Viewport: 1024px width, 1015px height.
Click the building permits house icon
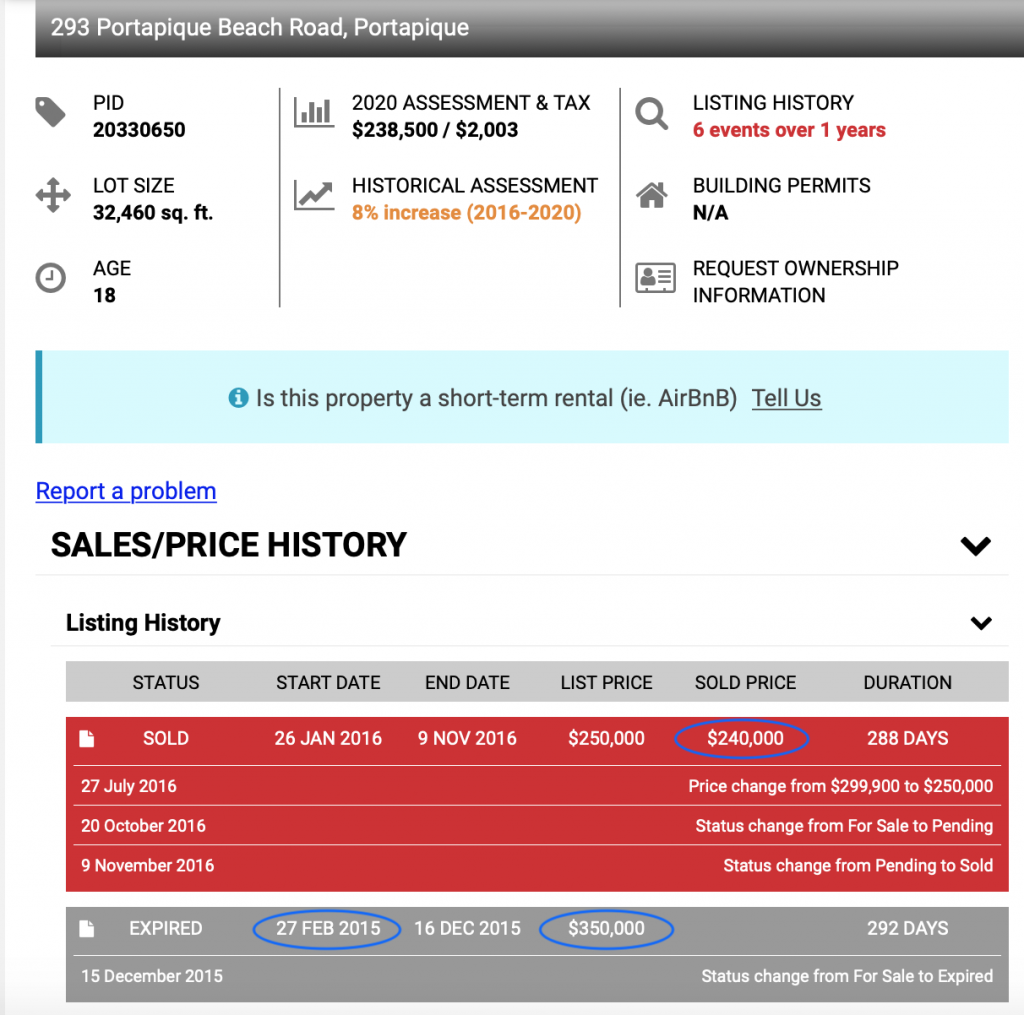[652, 196]
